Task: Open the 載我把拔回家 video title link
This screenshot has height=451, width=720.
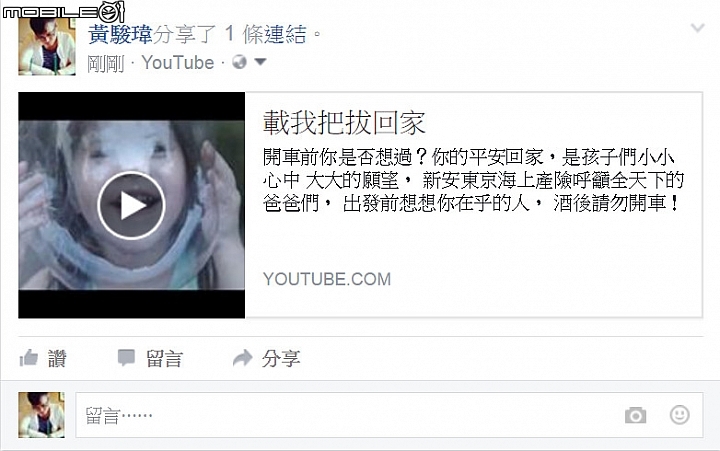Action: click(x=344, y=123)
